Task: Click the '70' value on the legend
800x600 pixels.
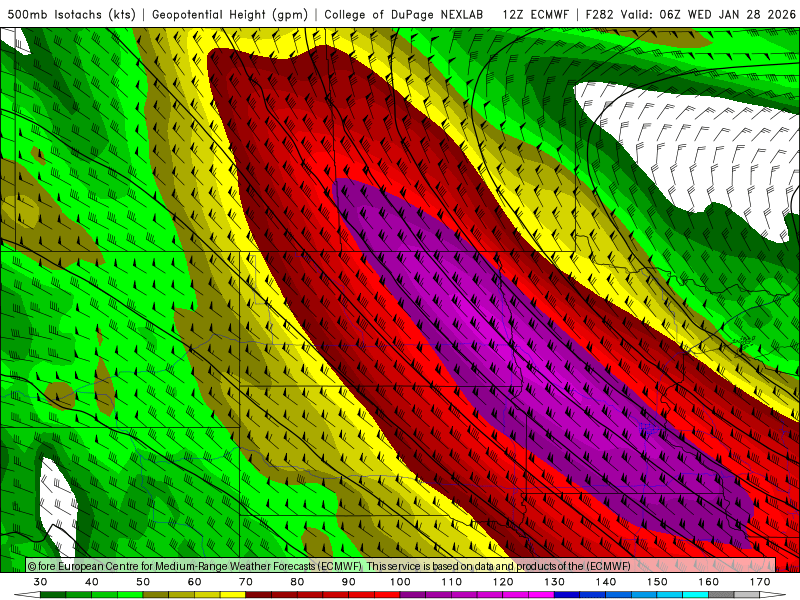Action: tap(246, 582)
